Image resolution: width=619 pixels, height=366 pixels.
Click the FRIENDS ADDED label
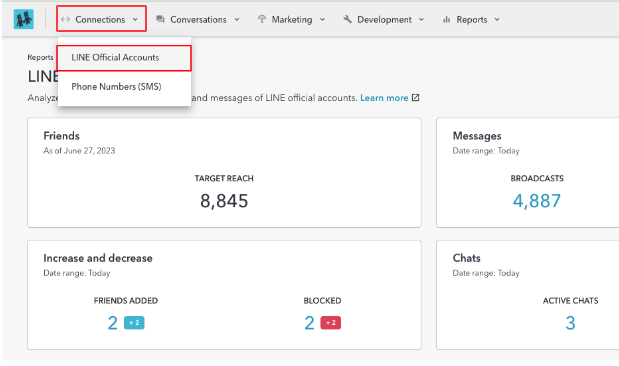pos(126,301)
